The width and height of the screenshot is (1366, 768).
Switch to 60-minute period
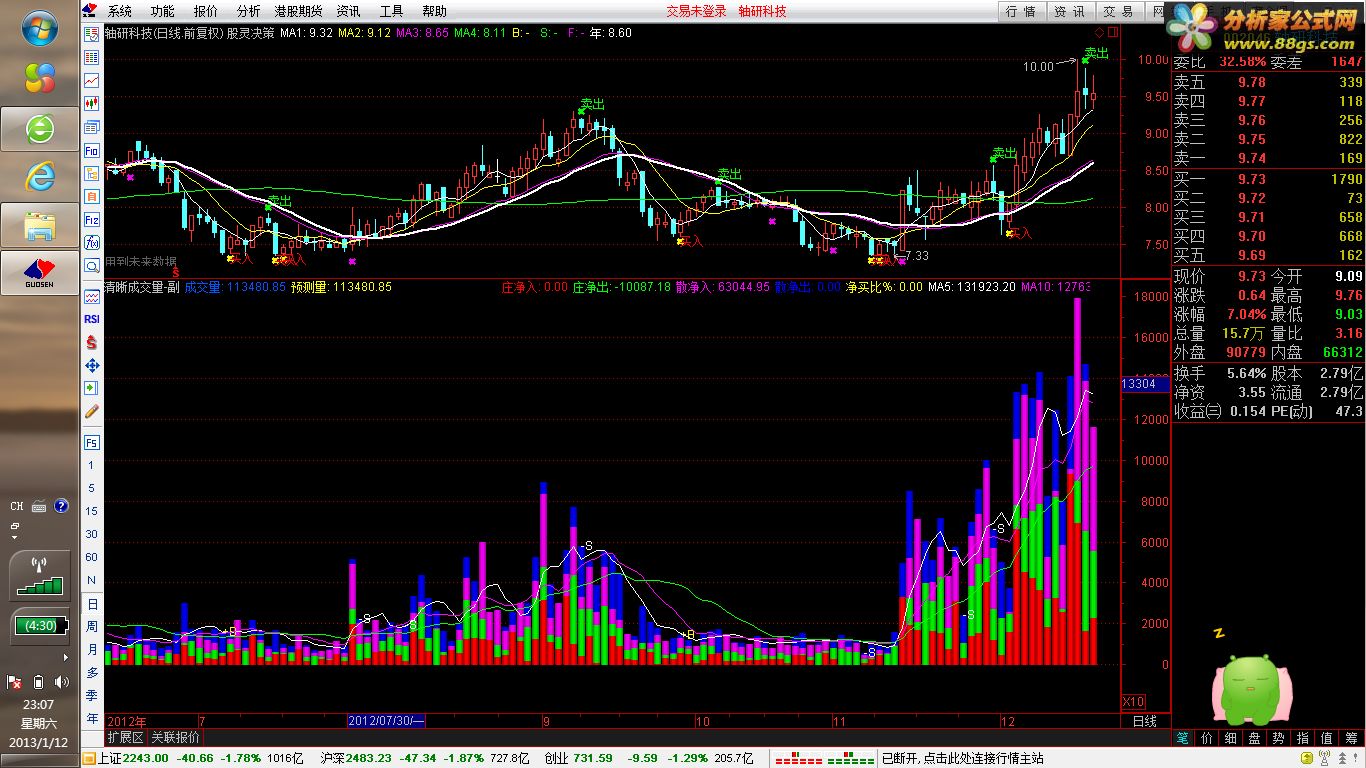92,557
